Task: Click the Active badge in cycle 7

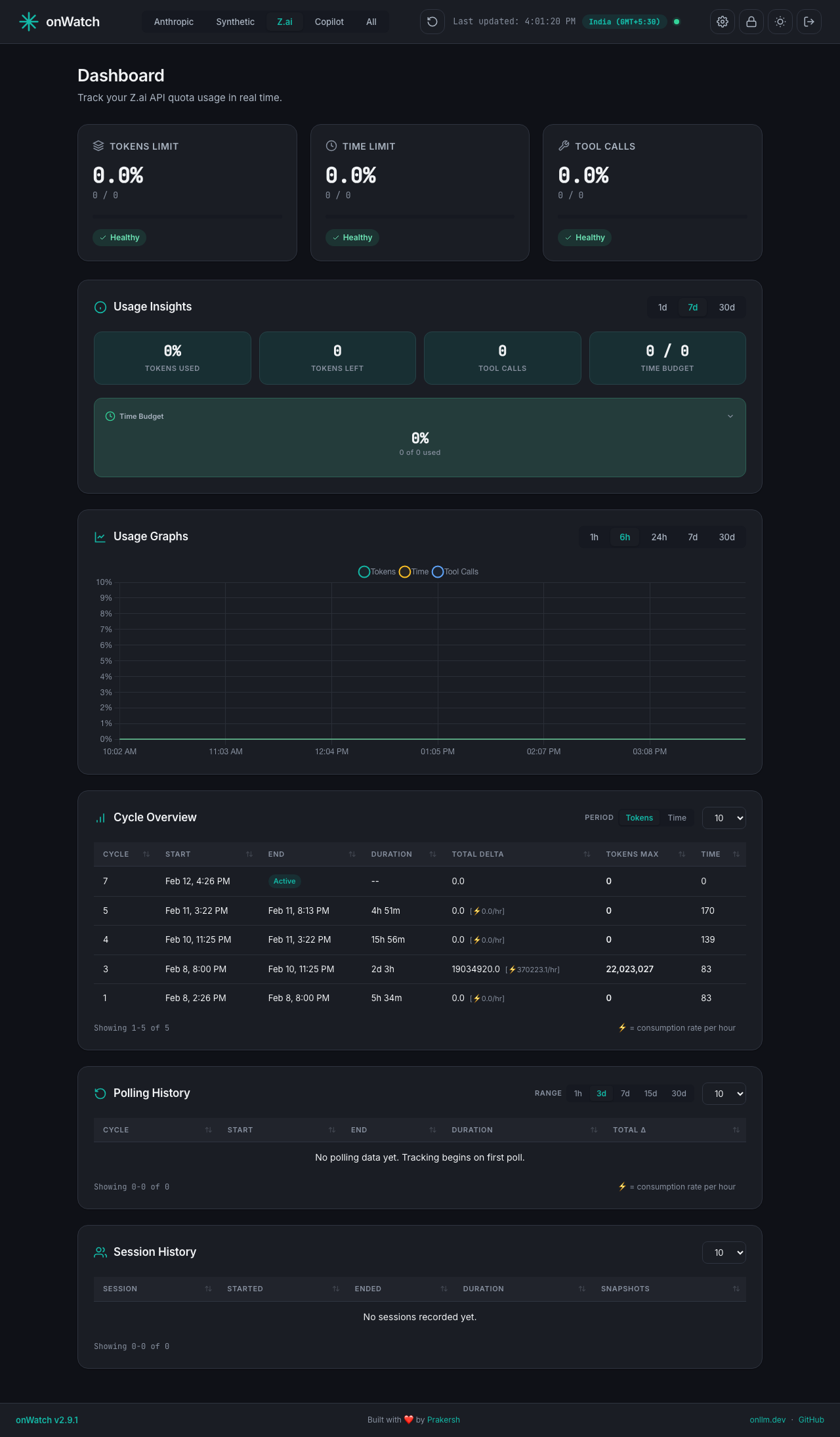Action: click(x=284, y=881)
